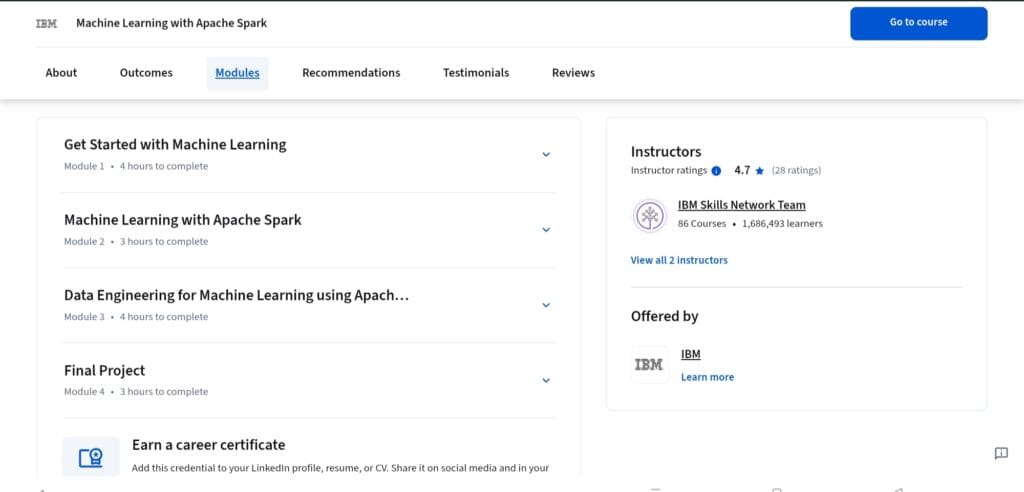Viewport: 1024px width, 492px height.
Task: Click the feedback flag icon at bottom right
Action: click(1000, 453)
